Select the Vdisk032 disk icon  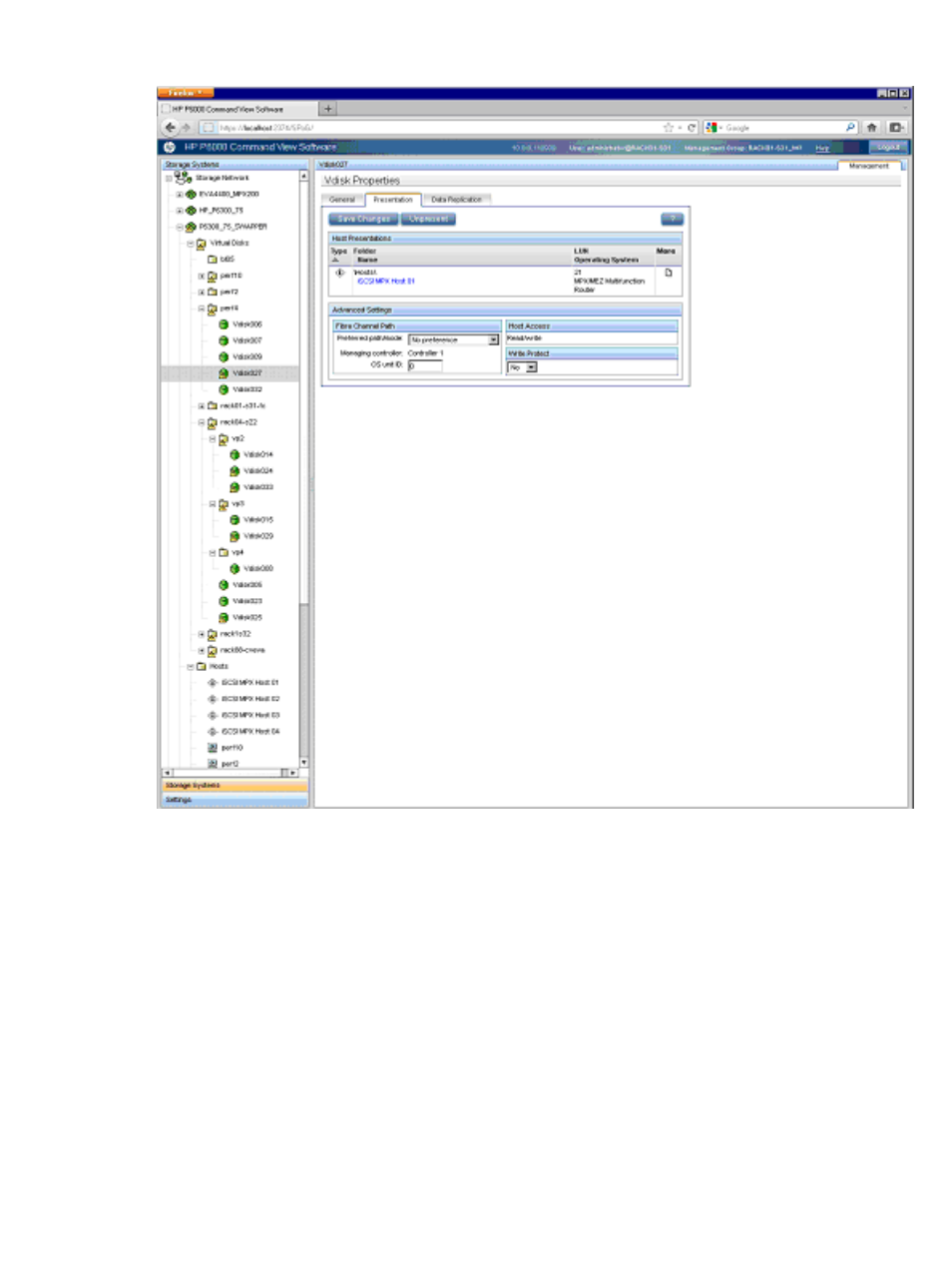tap(224, 389)
